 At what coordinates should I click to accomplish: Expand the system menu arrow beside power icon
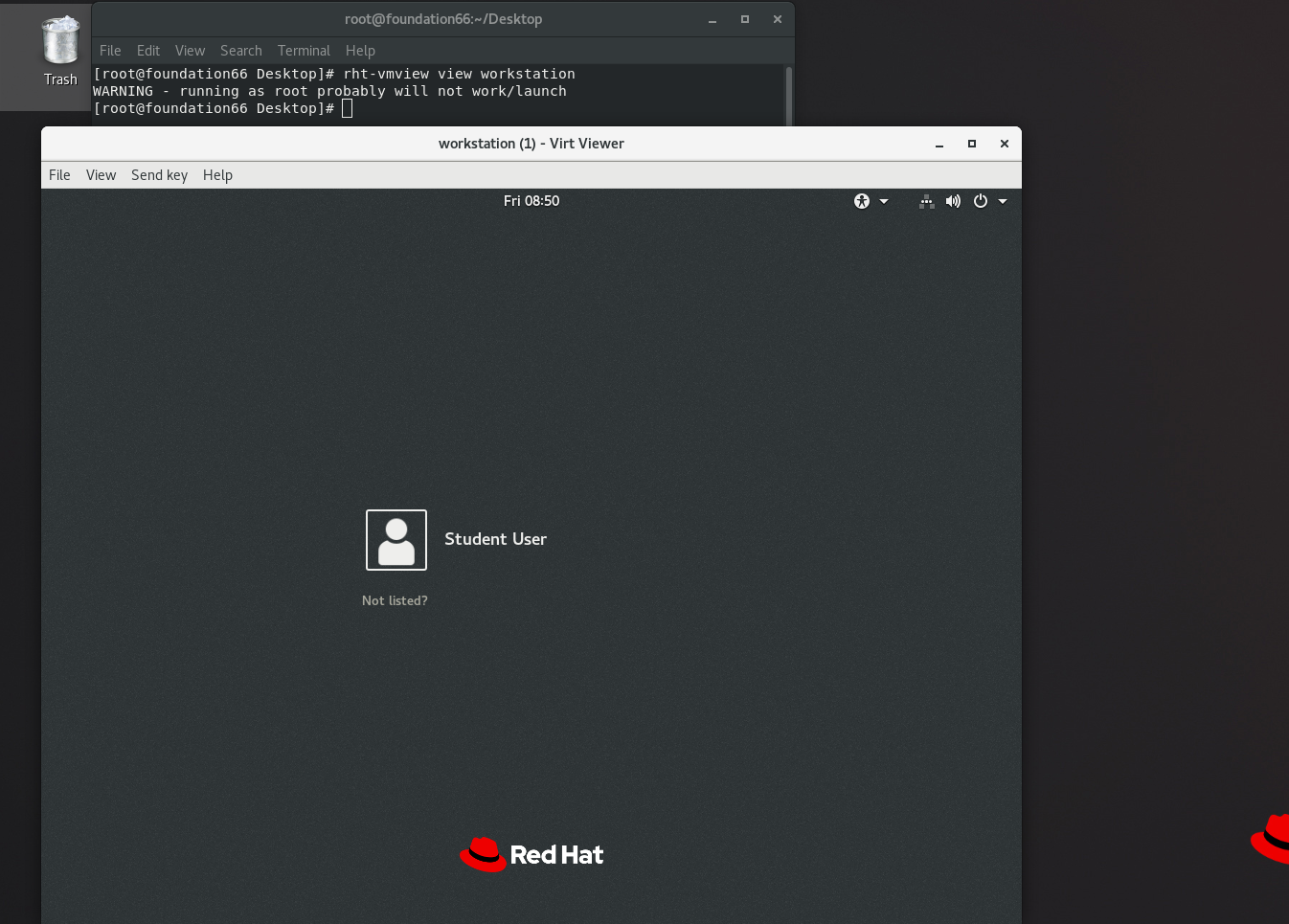click(1003, 201)
